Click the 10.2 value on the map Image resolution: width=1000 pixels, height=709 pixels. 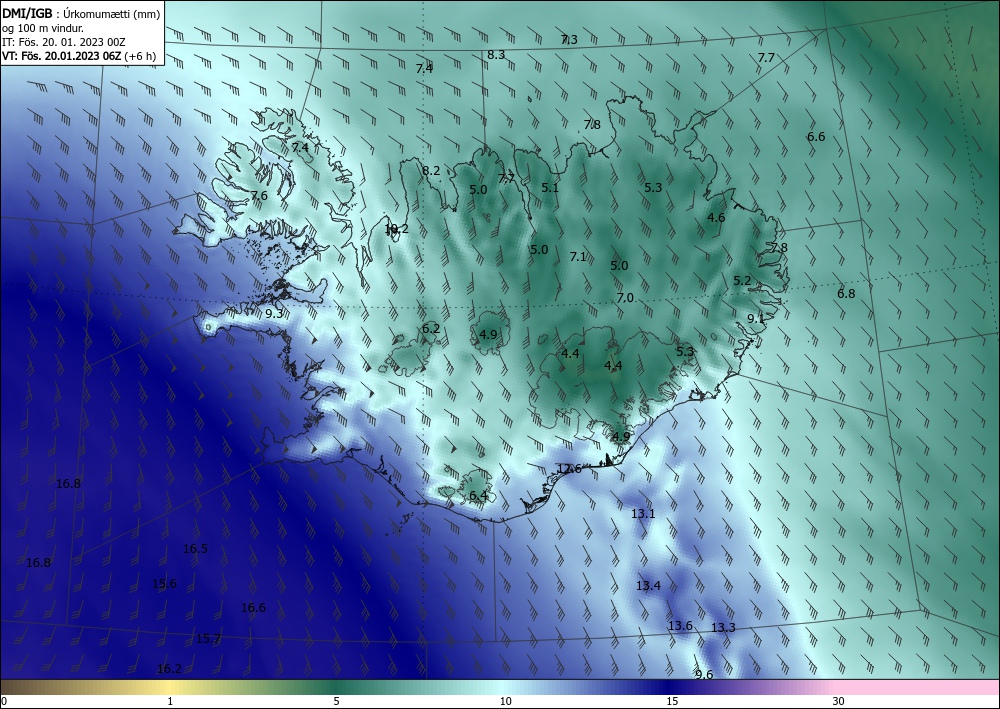pyautogui.click(x=396, y=229)
